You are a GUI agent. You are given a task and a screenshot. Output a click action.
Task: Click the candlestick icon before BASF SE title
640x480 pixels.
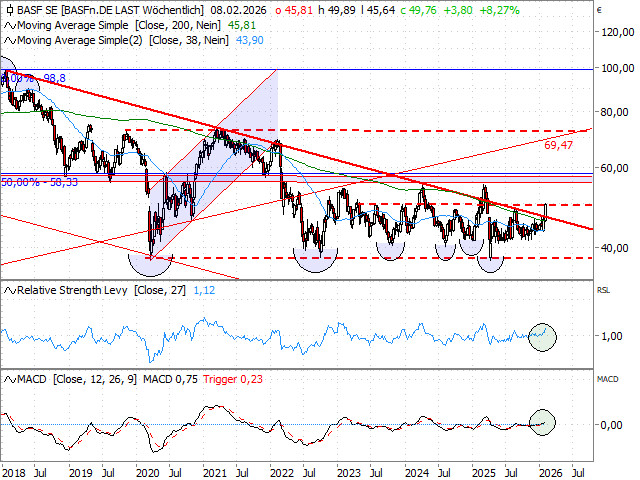click(x=10, y=10)
